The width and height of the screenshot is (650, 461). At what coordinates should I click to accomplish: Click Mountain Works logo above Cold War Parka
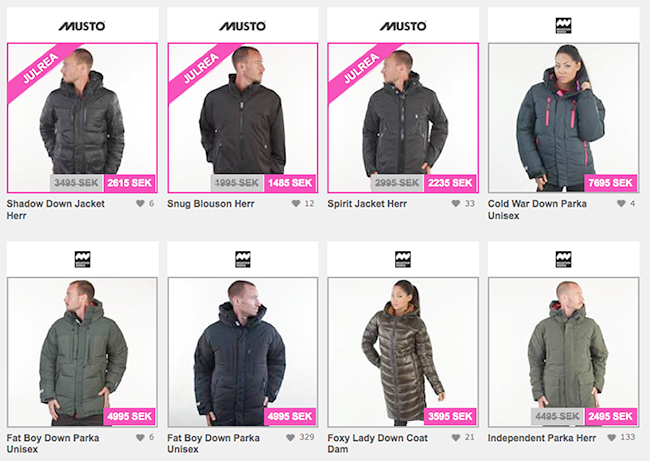[563, 26]
